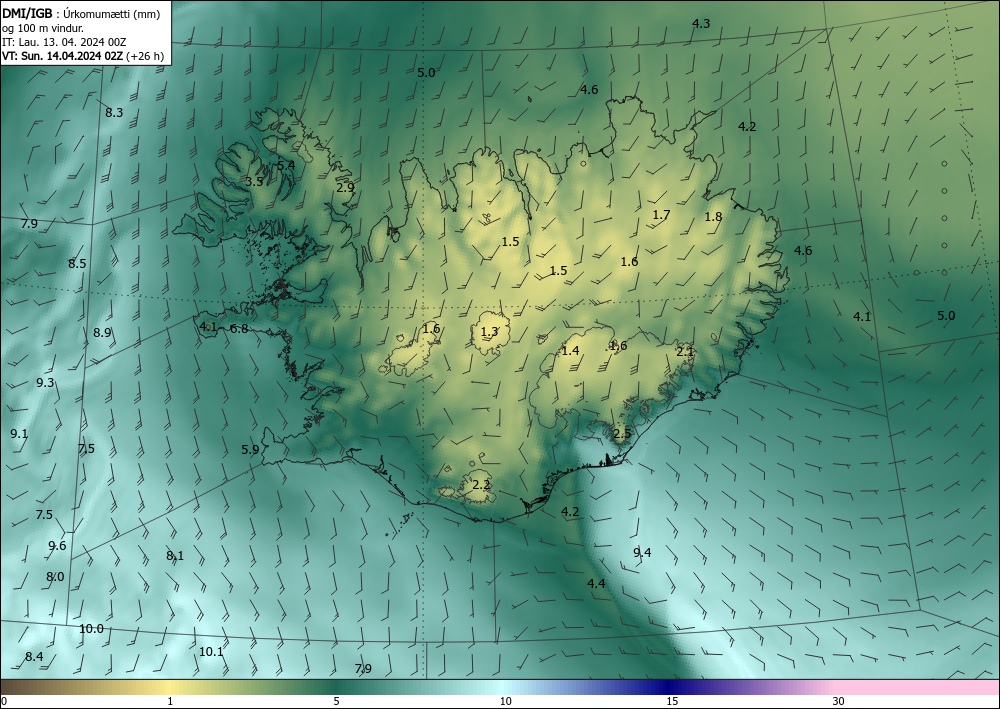Click the subtitle "og 100 m vindur."

coord(43,28)
